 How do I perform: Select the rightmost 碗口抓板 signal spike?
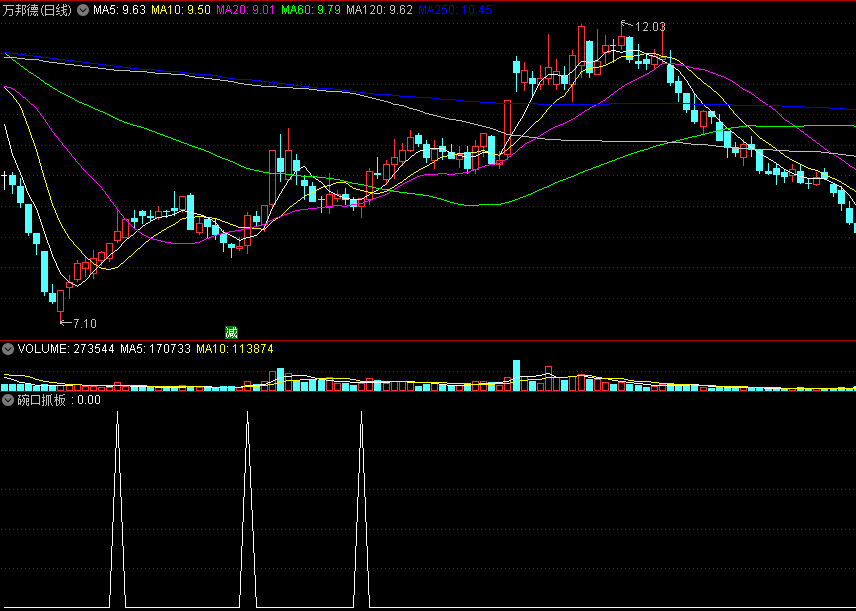click(361, 509)
